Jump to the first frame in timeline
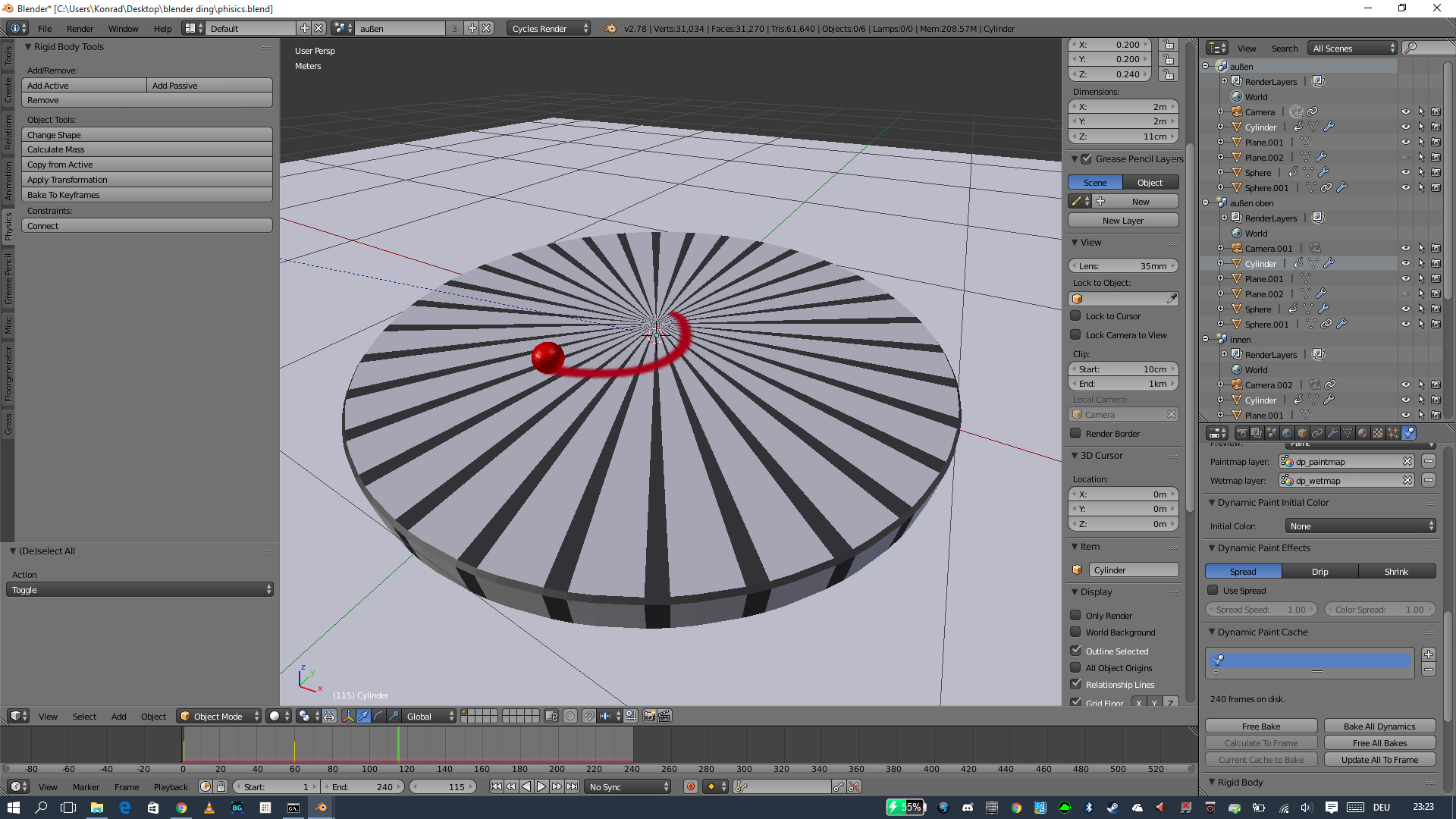Viewport: 1456px width, 819px height. (496, 786)
